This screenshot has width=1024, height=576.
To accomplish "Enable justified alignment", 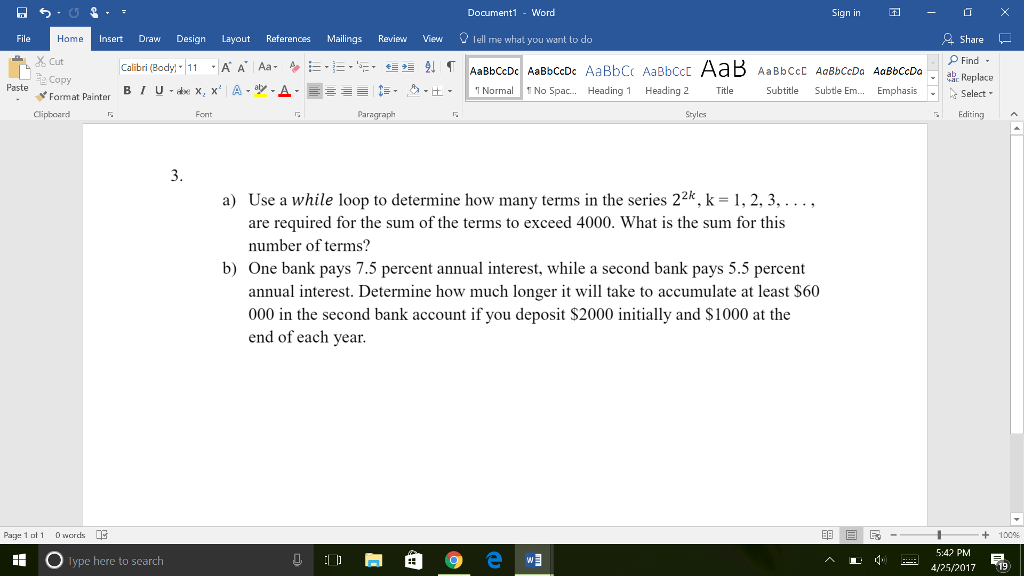I will coord(360,90).
